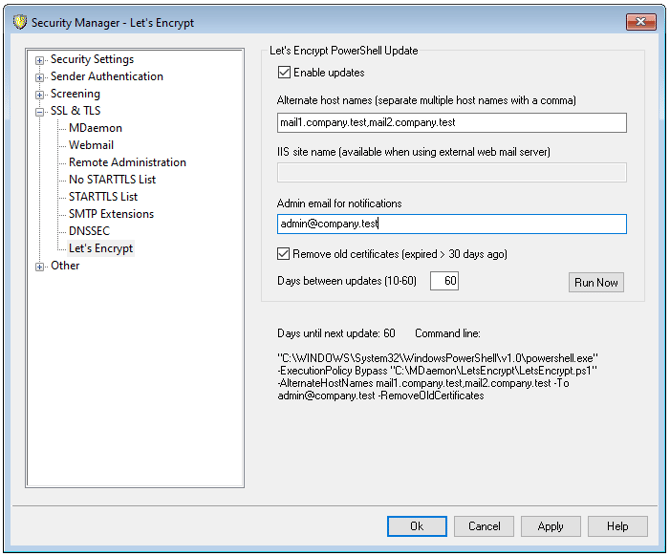This screenshot has height=556, width=670.
Task: Click the Security Manager shield icon
Action: coord(20,22)
